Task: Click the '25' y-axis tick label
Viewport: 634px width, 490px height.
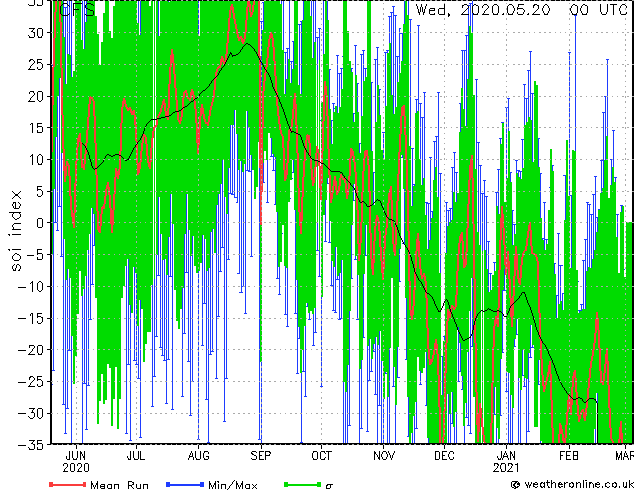Action: click(x=36, y=65)
